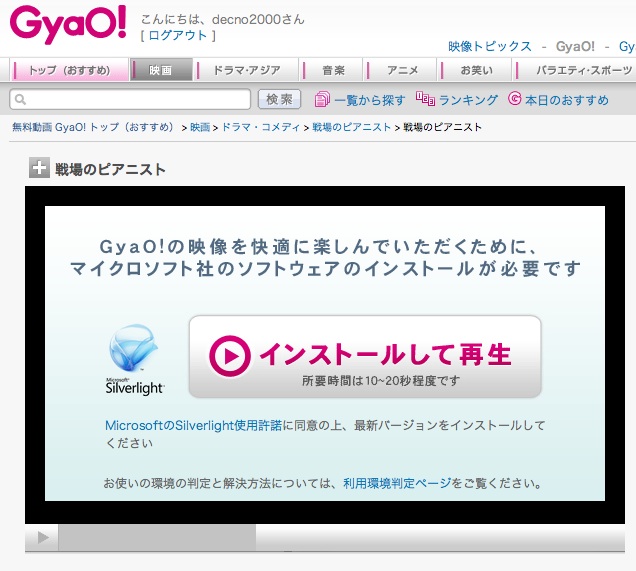Click the GyaO! link beside 映像トピックス
Image resolution: width=636 pixels, height=571 pixels.
[x=575, y=46]
